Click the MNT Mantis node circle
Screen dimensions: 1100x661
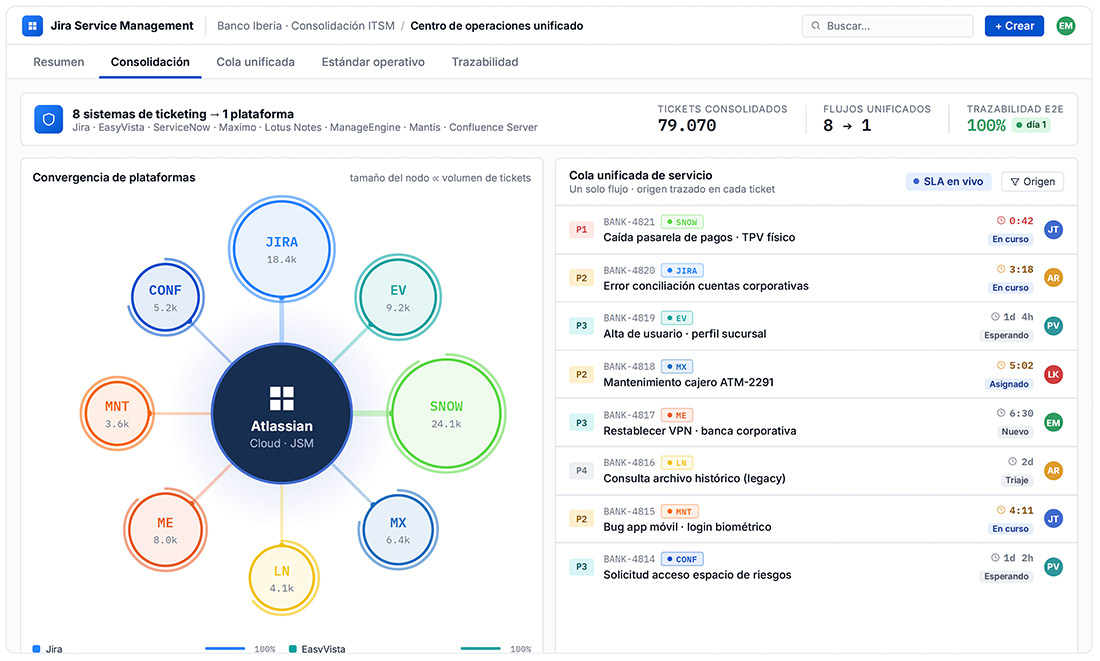[x=117, y=414]
